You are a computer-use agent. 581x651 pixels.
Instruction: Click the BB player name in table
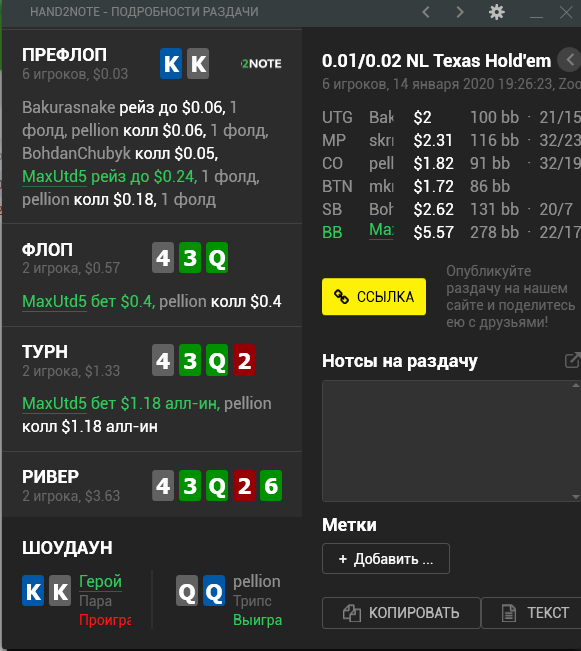381,230
